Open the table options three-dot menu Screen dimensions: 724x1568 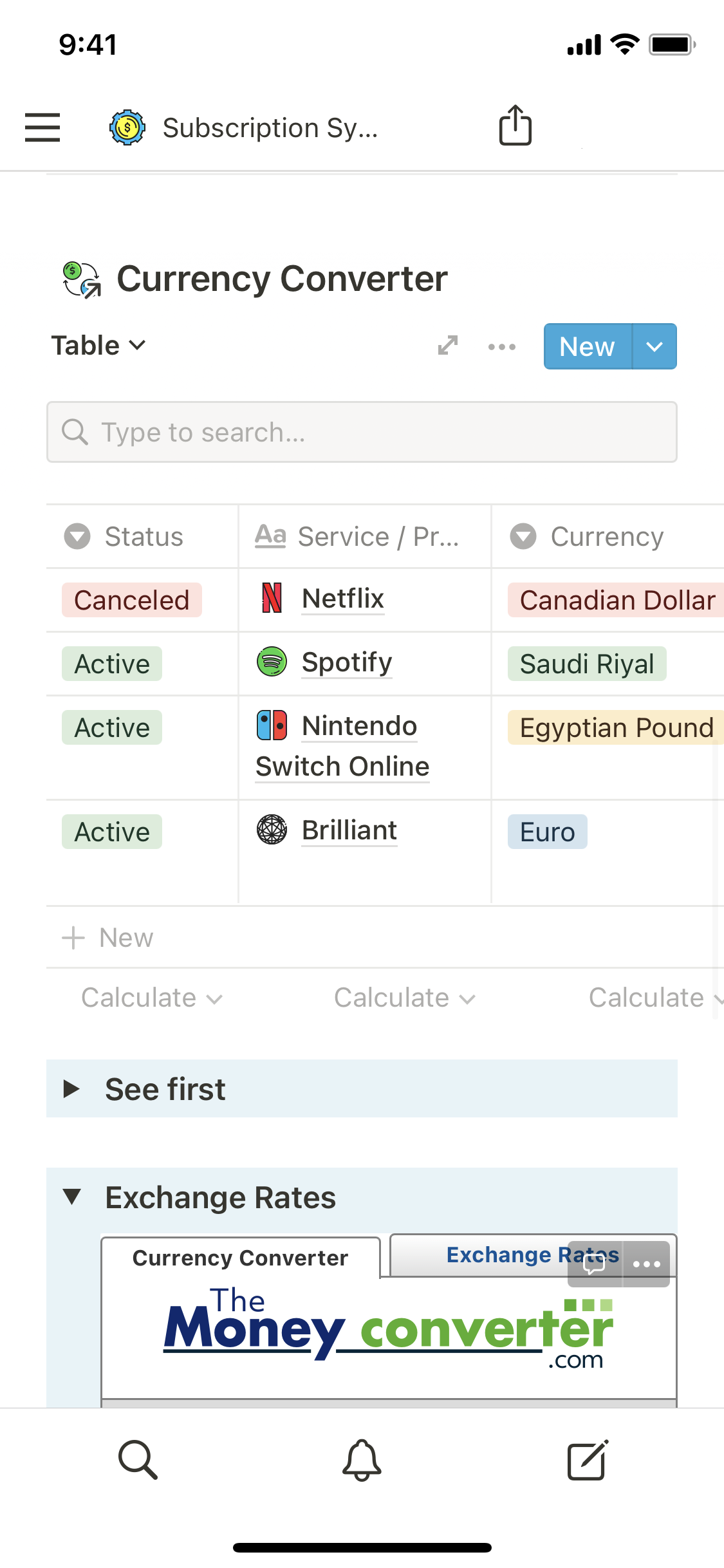click(x=502, y=347)
